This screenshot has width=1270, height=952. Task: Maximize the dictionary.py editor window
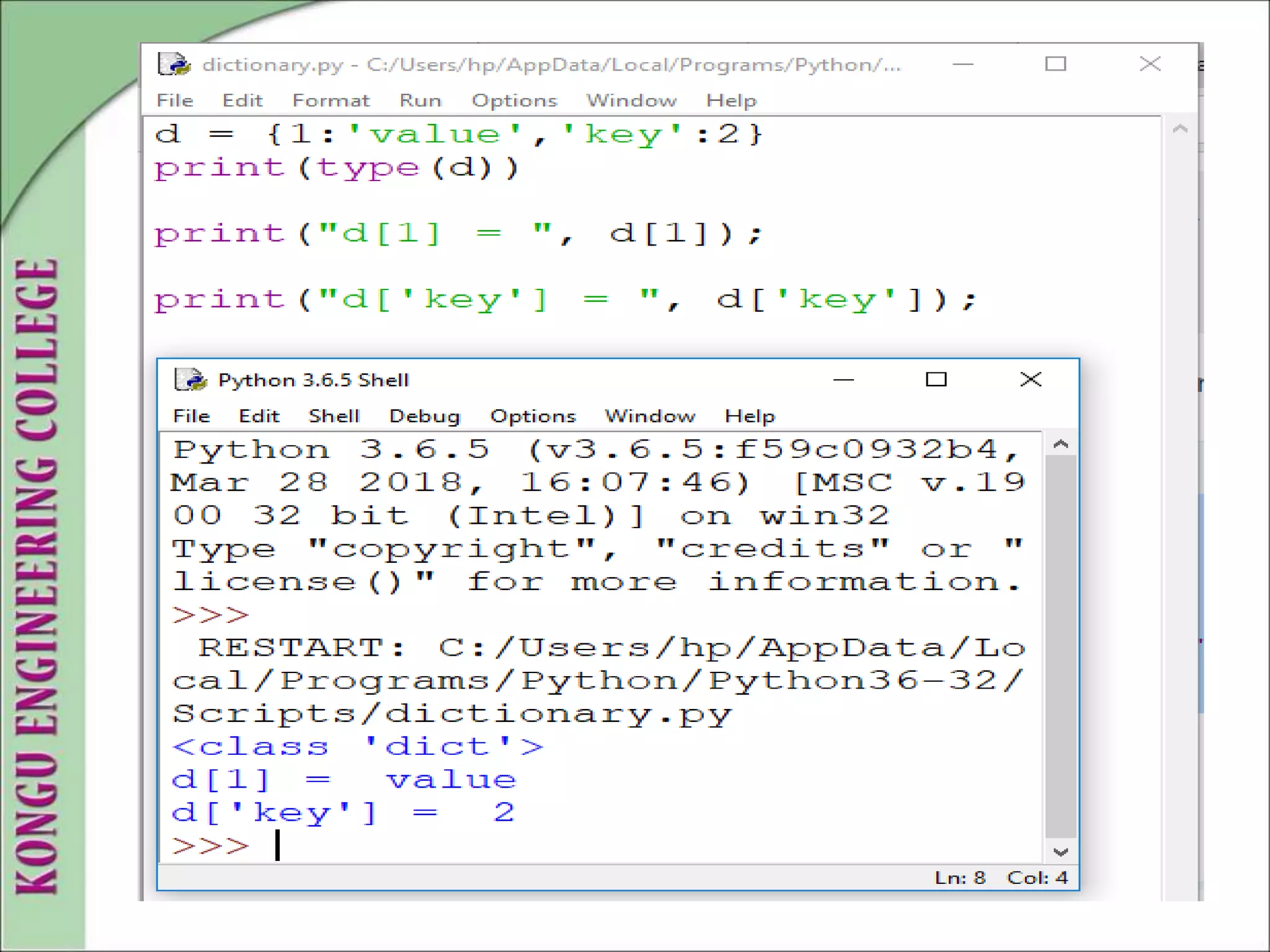click(1055, 64)
